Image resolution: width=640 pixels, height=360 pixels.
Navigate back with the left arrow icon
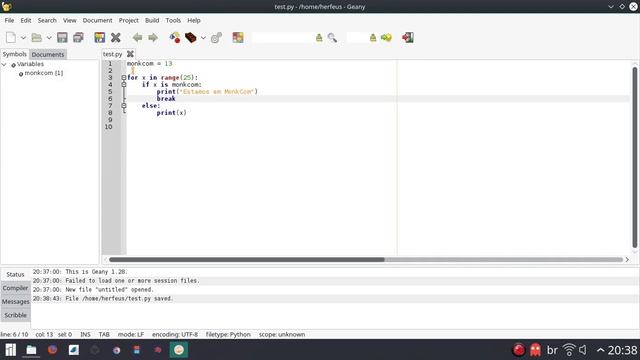pyautogui.click(x=138, y=38)
